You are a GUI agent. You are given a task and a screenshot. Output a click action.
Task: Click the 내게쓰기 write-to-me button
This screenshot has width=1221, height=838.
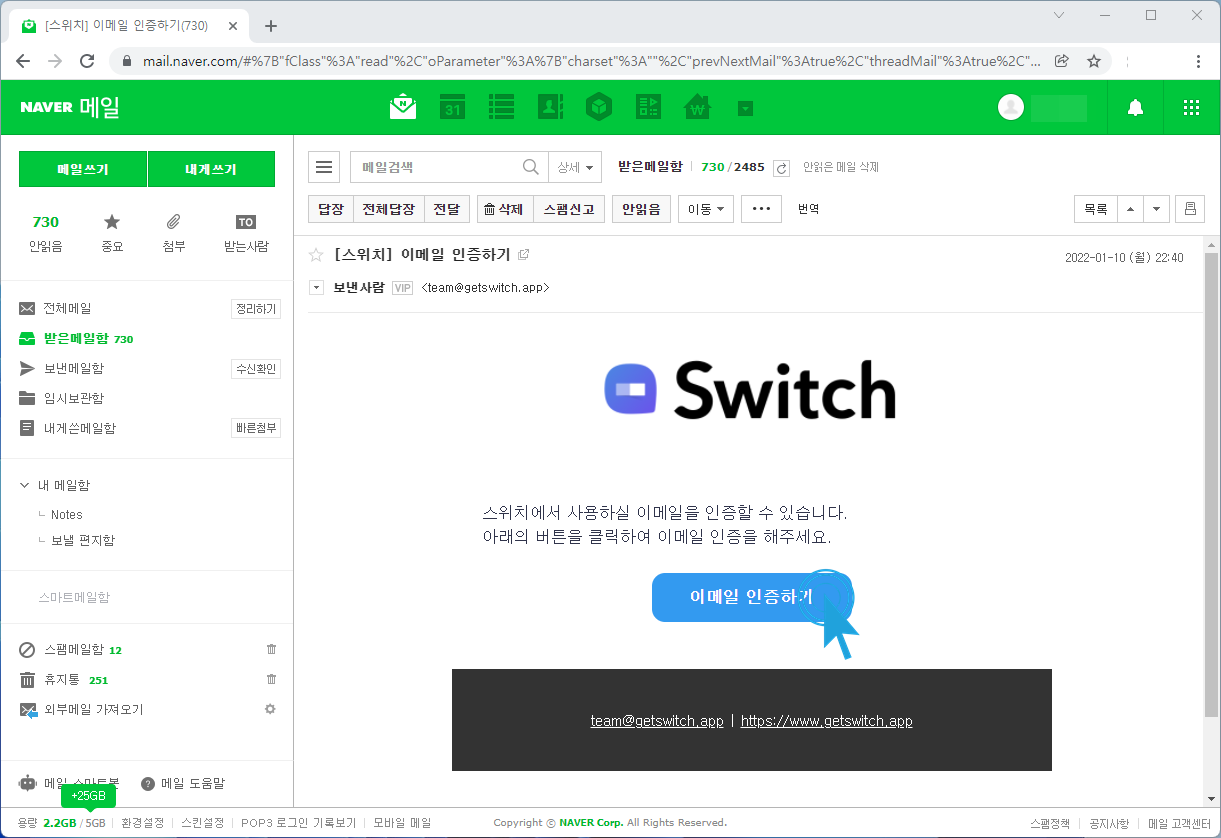click(211, 169)
